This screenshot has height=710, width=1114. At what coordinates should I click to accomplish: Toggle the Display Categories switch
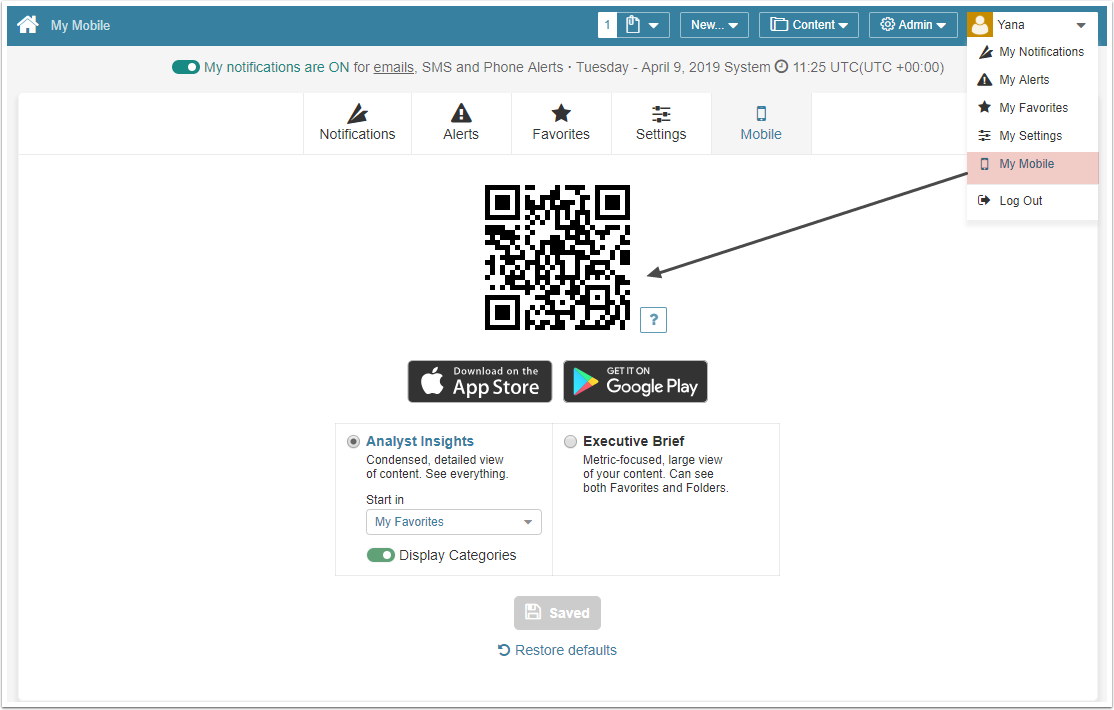[x=381, y=555]
